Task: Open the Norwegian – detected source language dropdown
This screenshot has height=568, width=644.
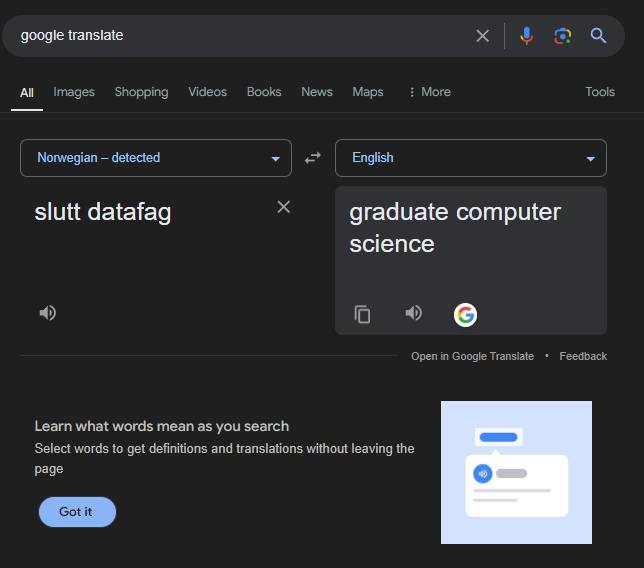Action: (x=156, y=158)
